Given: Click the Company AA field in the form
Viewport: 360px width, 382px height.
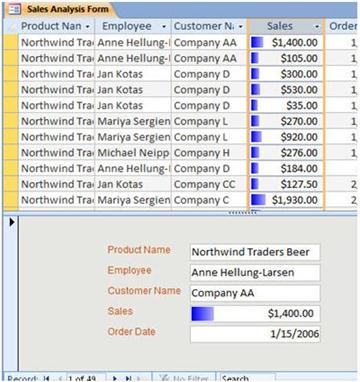Looking at the screenshot, I should pyautogui.click(x=255, y=293).
